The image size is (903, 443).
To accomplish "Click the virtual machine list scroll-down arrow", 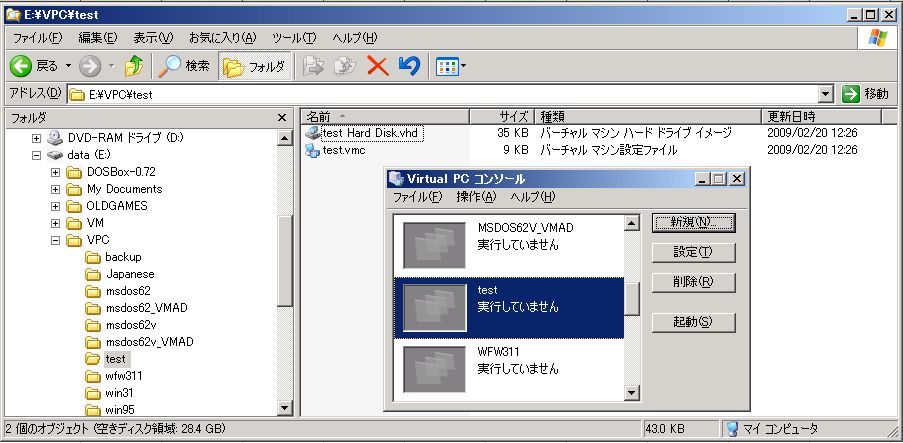I will coord(632,393).
